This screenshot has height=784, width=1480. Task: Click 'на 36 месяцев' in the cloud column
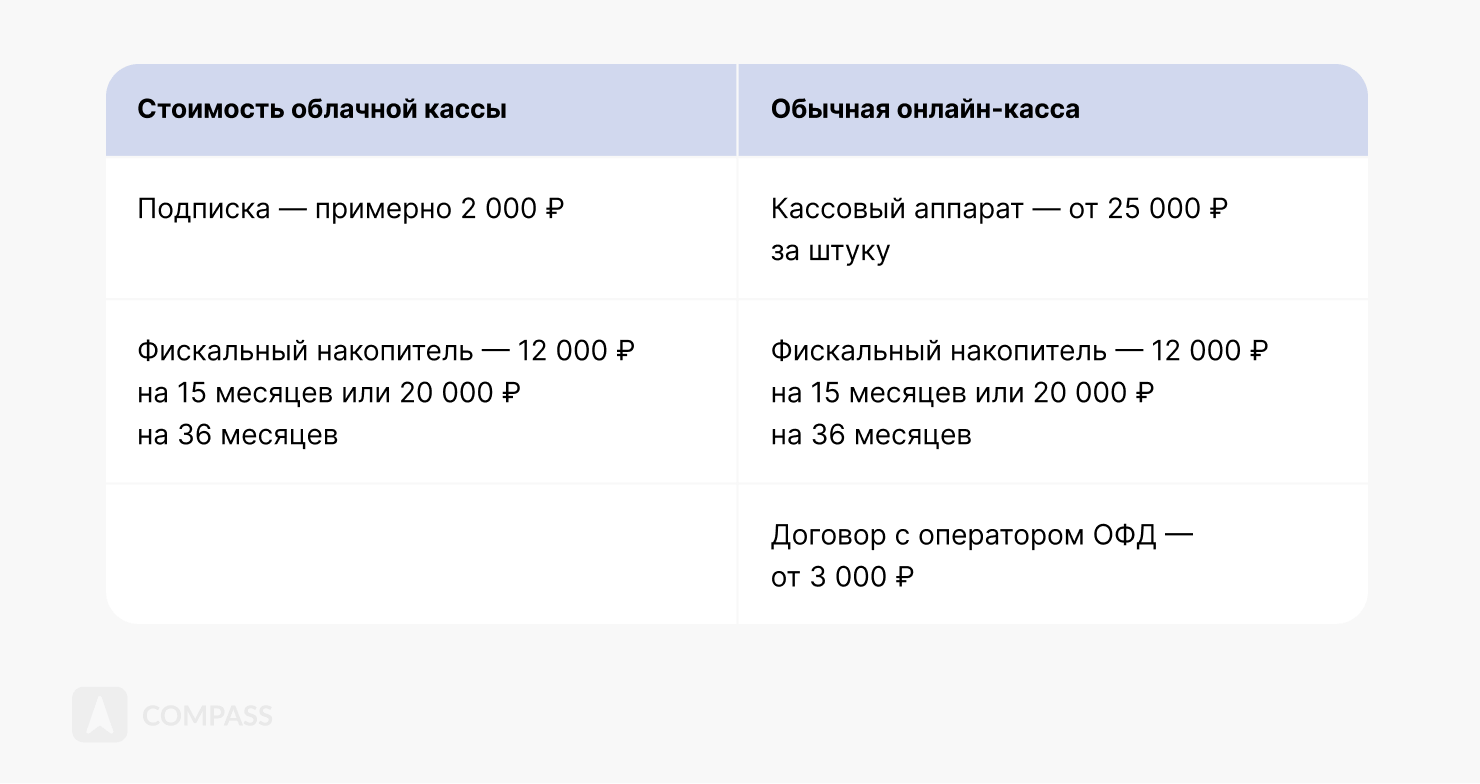point(237,435)
